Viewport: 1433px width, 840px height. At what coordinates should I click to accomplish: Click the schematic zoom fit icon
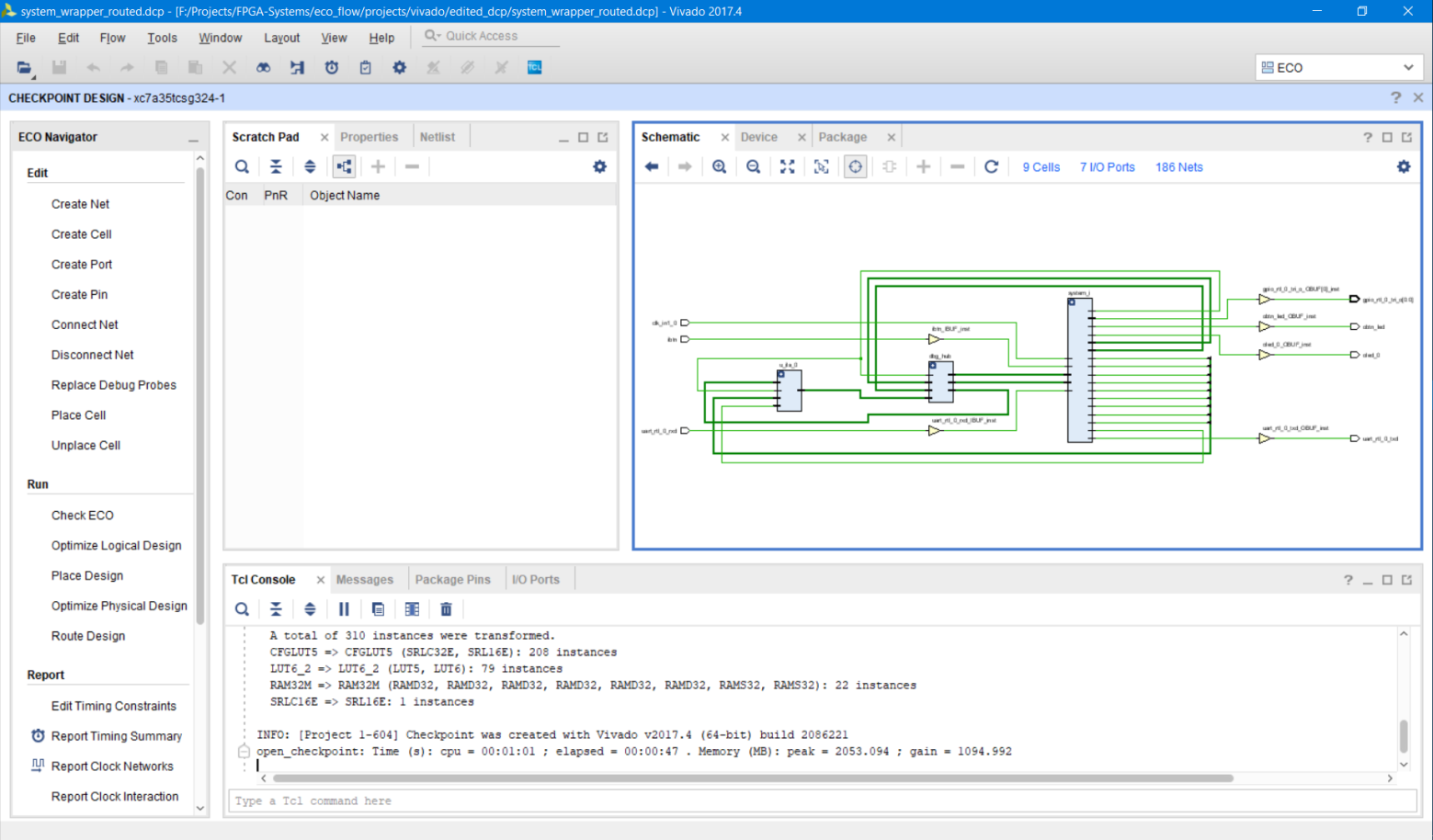(787, 166)
